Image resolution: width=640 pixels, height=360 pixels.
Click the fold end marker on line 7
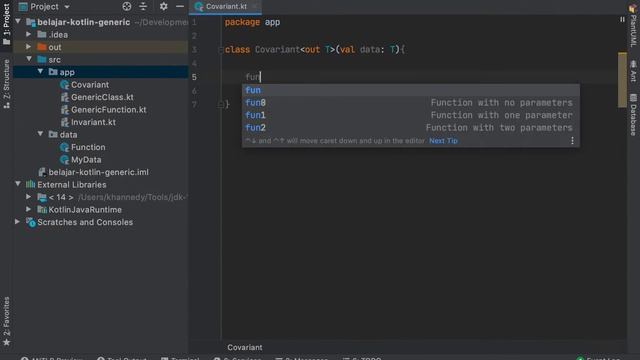point(221,104)
